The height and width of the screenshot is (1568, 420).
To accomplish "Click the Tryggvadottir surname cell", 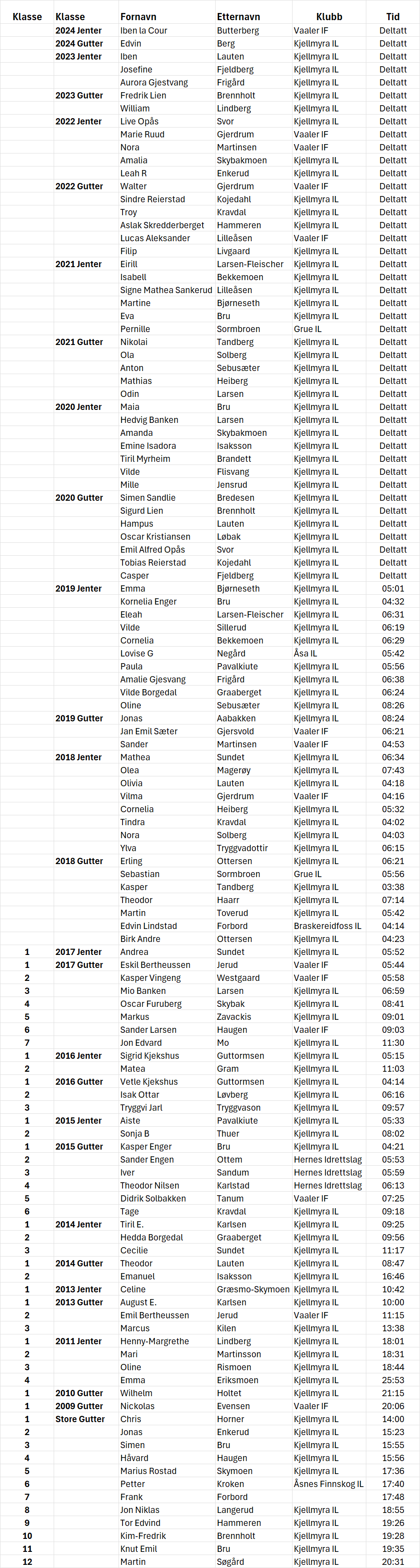I will coord(242,848).
